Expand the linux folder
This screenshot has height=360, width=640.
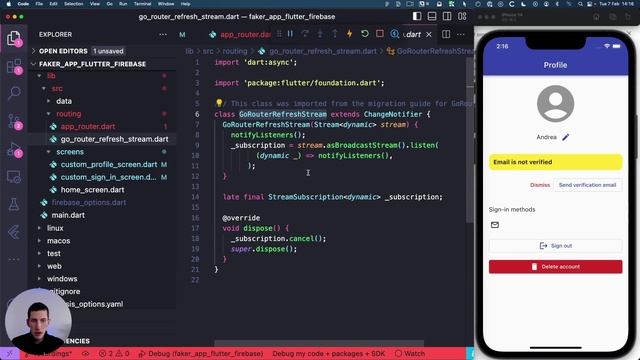coord(55,228)
